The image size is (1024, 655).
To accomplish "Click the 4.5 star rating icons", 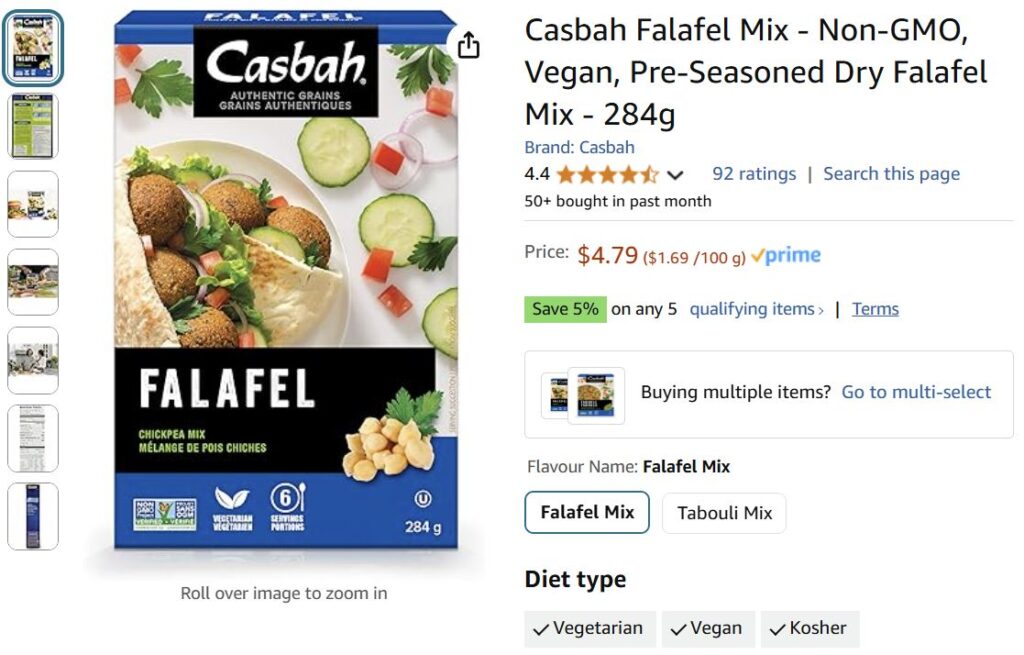I will click(x=607, y=175).
